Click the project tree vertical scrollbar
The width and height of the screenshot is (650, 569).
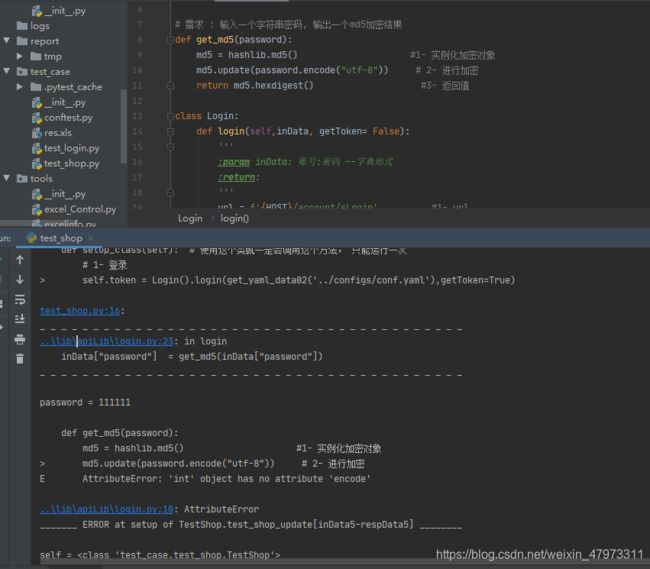pos(123,126)
